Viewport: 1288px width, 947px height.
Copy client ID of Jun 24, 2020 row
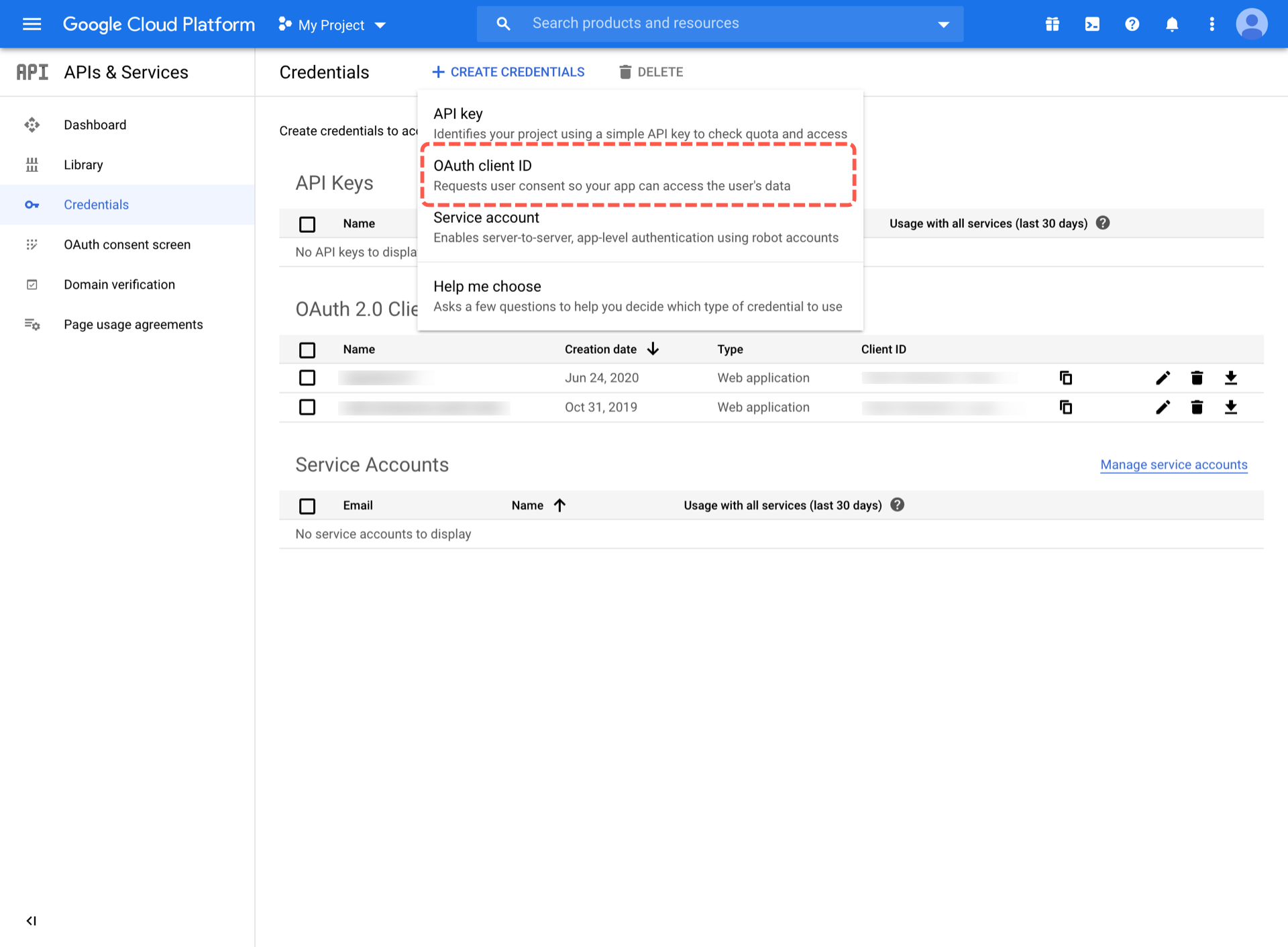tap(1065, 378)
